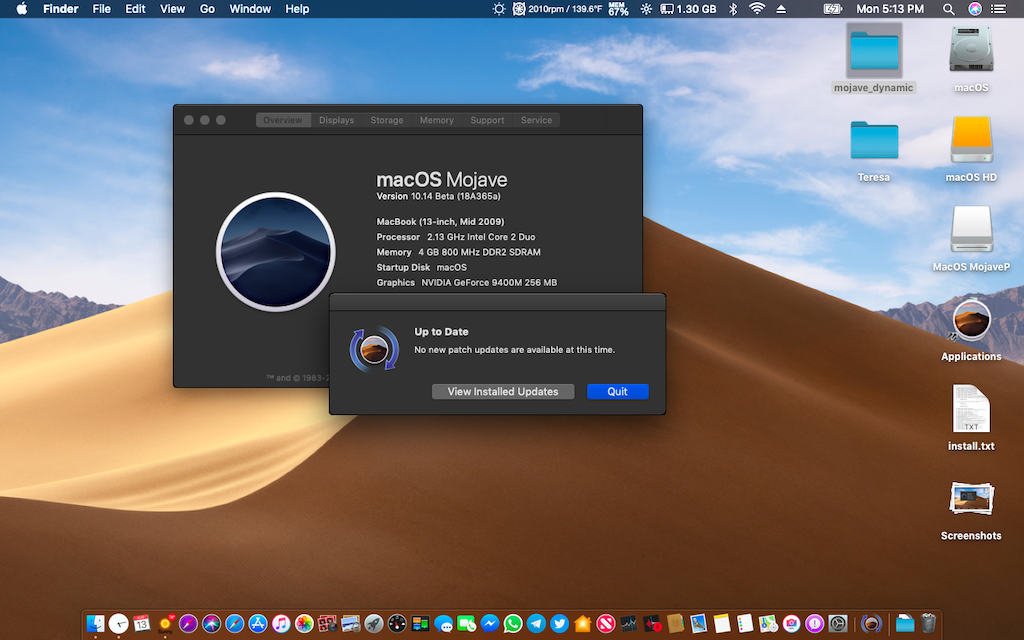Open the Home app from dock
1024x640 pixels.
pos(583,624)
